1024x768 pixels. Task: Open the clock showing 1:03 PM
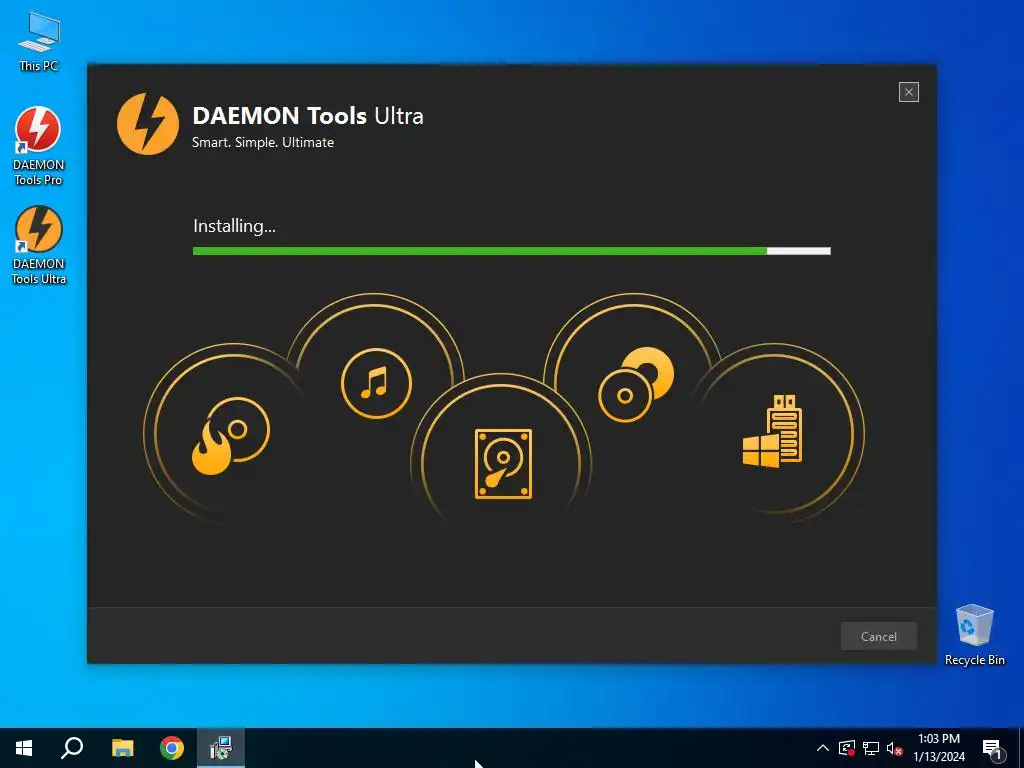pyautogui.click(x=939, y=748)
